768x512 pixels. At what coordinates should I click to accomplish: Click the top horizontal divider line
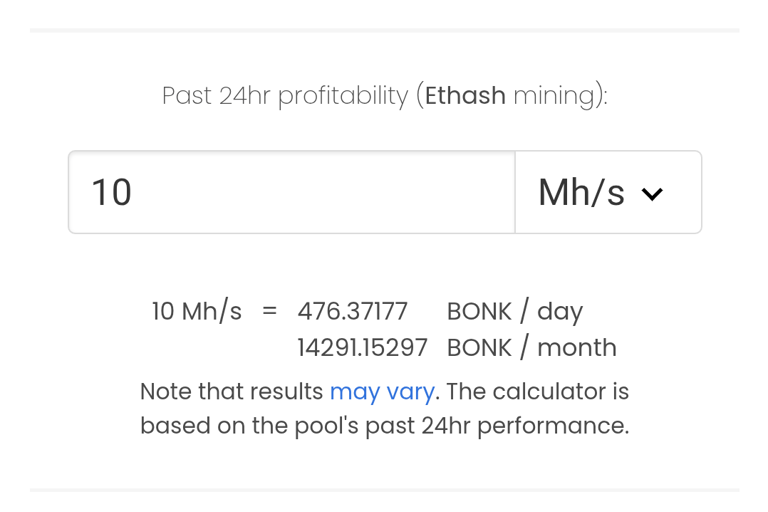tap(384, 30)
